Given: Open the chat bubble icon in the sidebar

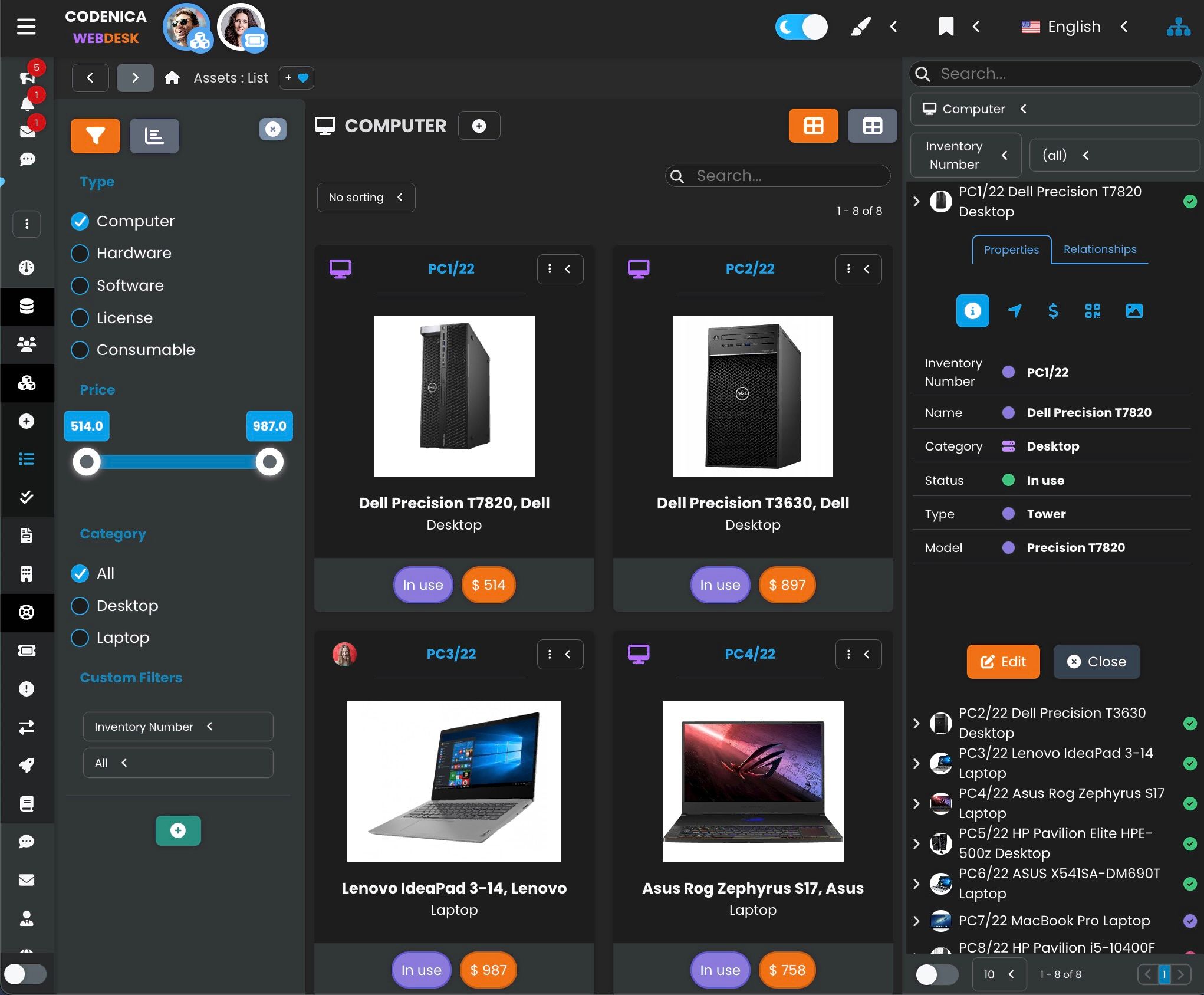Looking at the screenshot, I should point(27,160).
